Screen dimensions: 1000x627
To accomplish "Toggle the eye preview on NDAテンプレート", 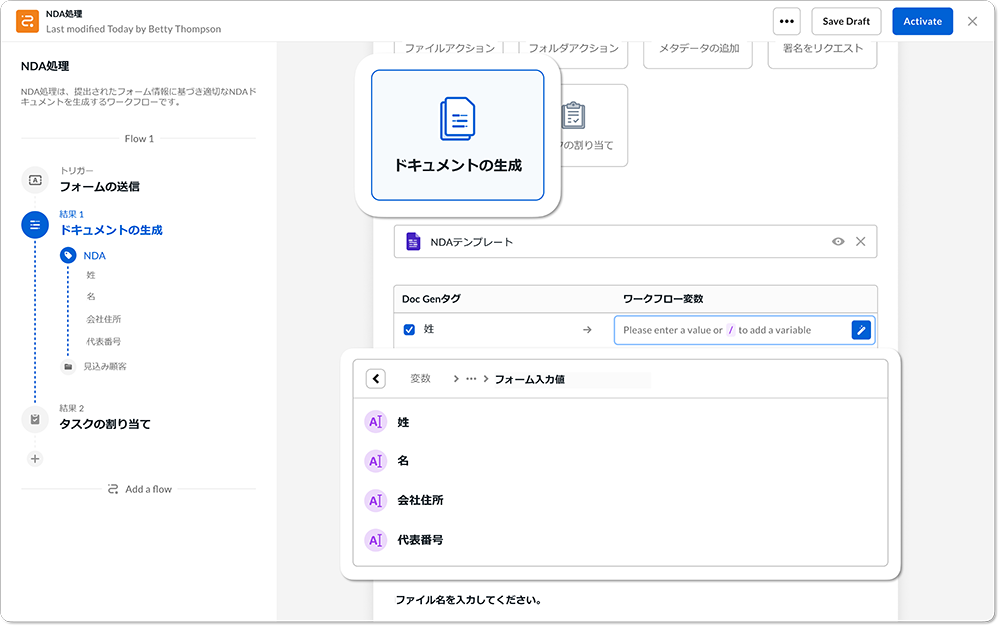I will (838, 241).
